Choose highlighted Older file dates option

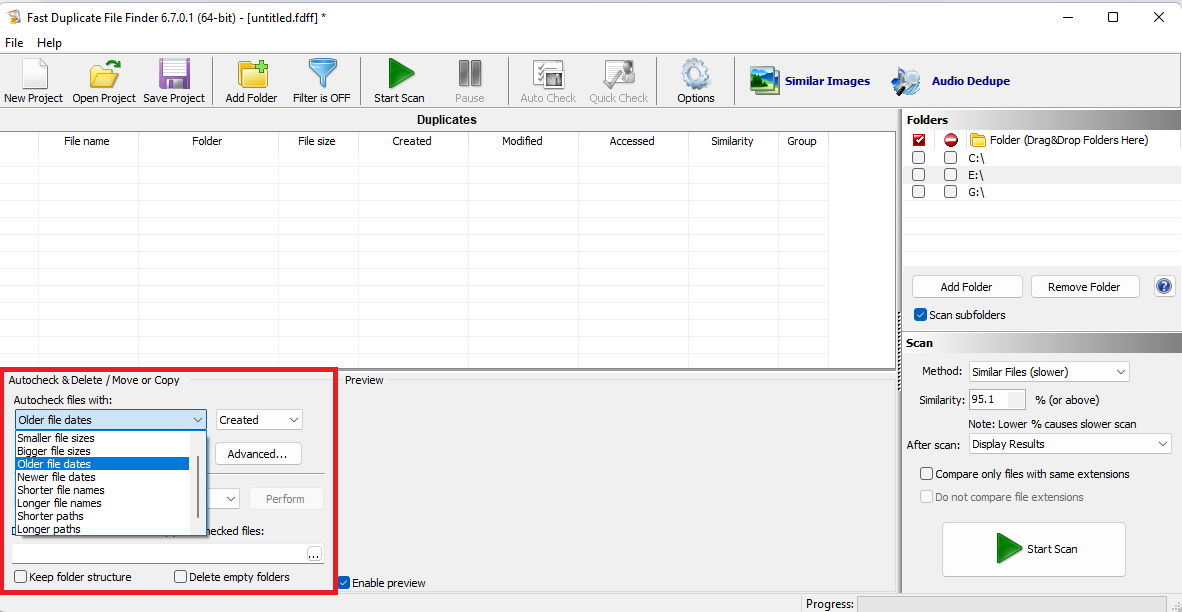[103, 464]
